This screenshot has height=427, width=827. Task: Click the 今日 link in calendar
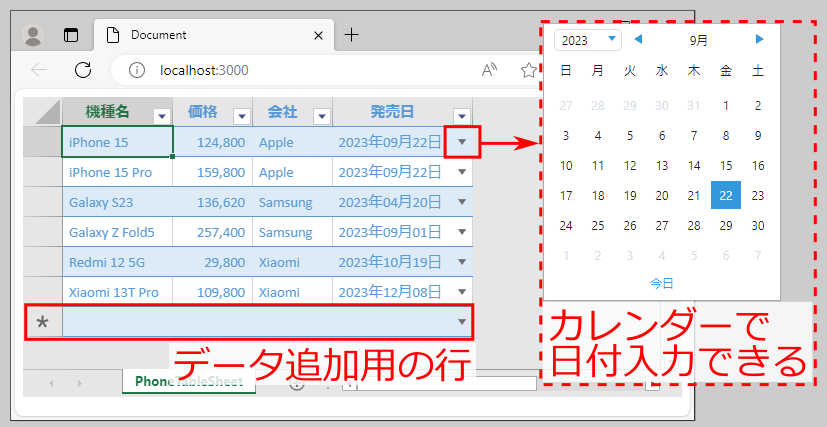tap(661, 284)
